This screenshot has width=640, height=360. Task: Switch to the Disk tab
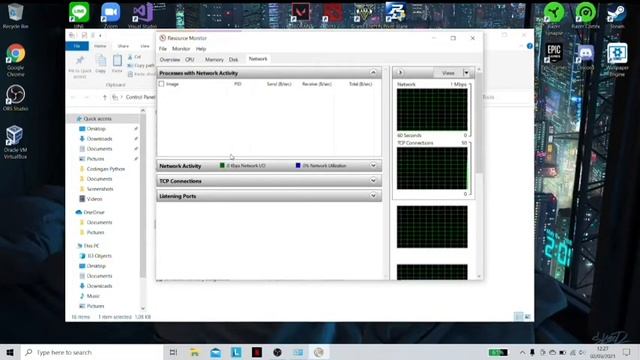point(233,60)
